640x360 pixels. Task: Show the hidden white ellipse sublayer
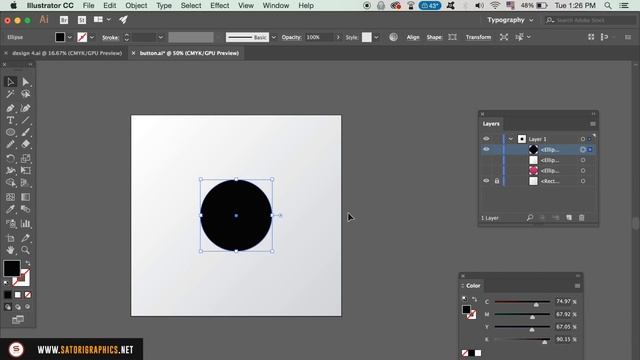(486, 160)
